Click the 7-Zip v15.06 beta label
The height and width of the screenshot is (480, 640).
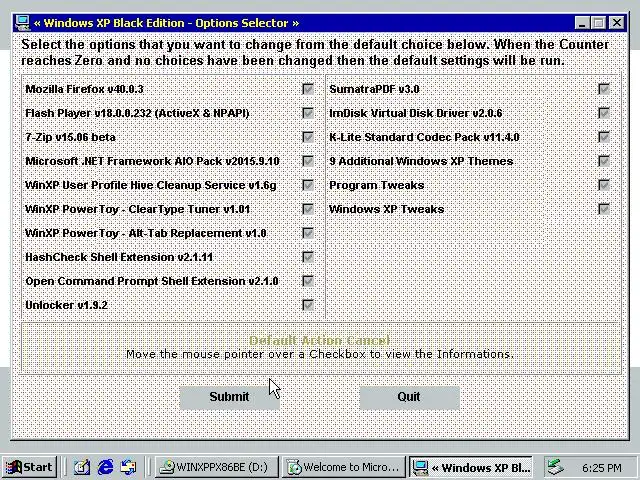point(70,137)
